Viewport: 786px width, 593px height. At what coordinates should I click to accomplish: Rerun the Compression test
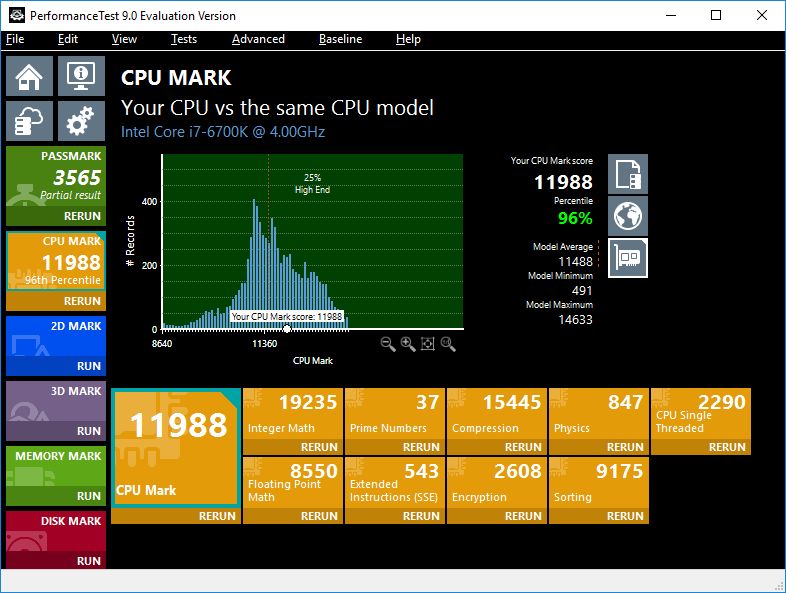(497, 447)
